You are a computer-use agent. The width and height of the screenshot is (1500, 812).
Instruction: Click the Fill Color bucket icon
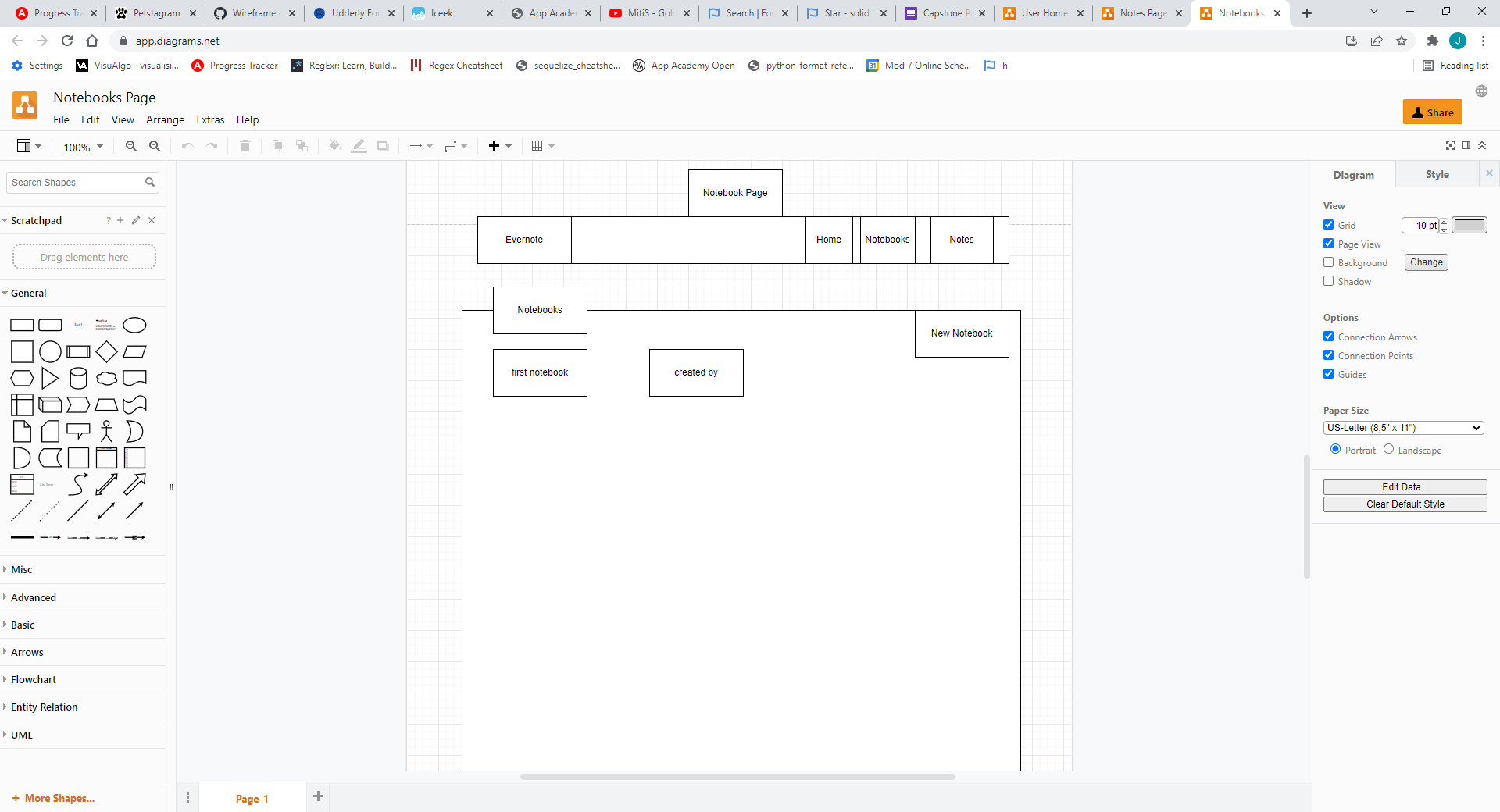335,146
